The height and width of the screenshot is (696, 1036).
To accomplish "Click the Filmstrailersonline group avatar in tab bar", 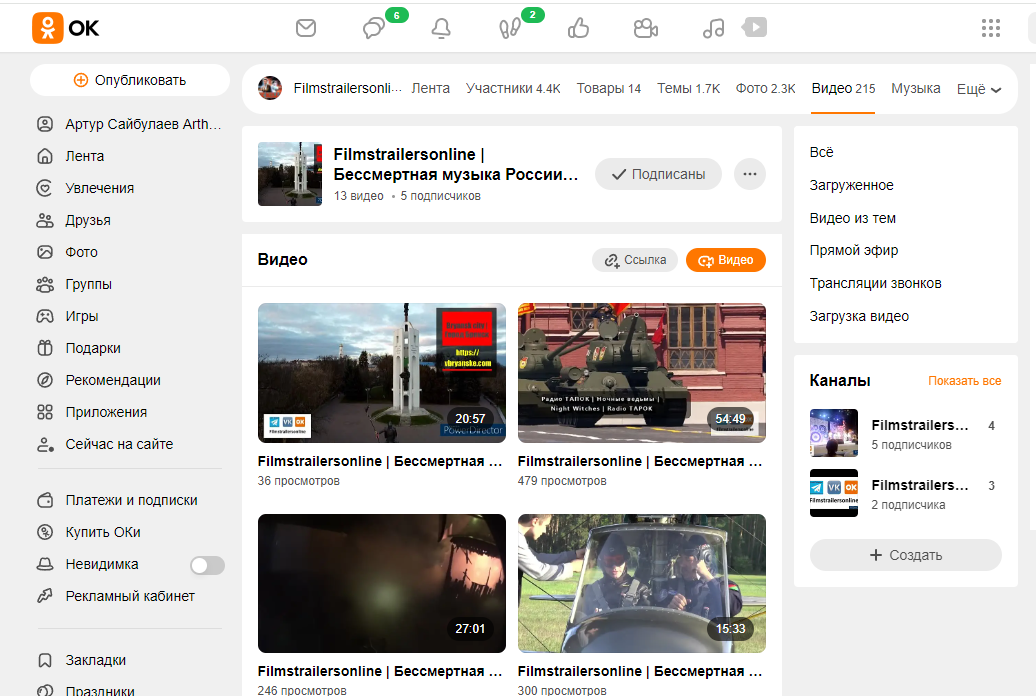I will (270, 88).
